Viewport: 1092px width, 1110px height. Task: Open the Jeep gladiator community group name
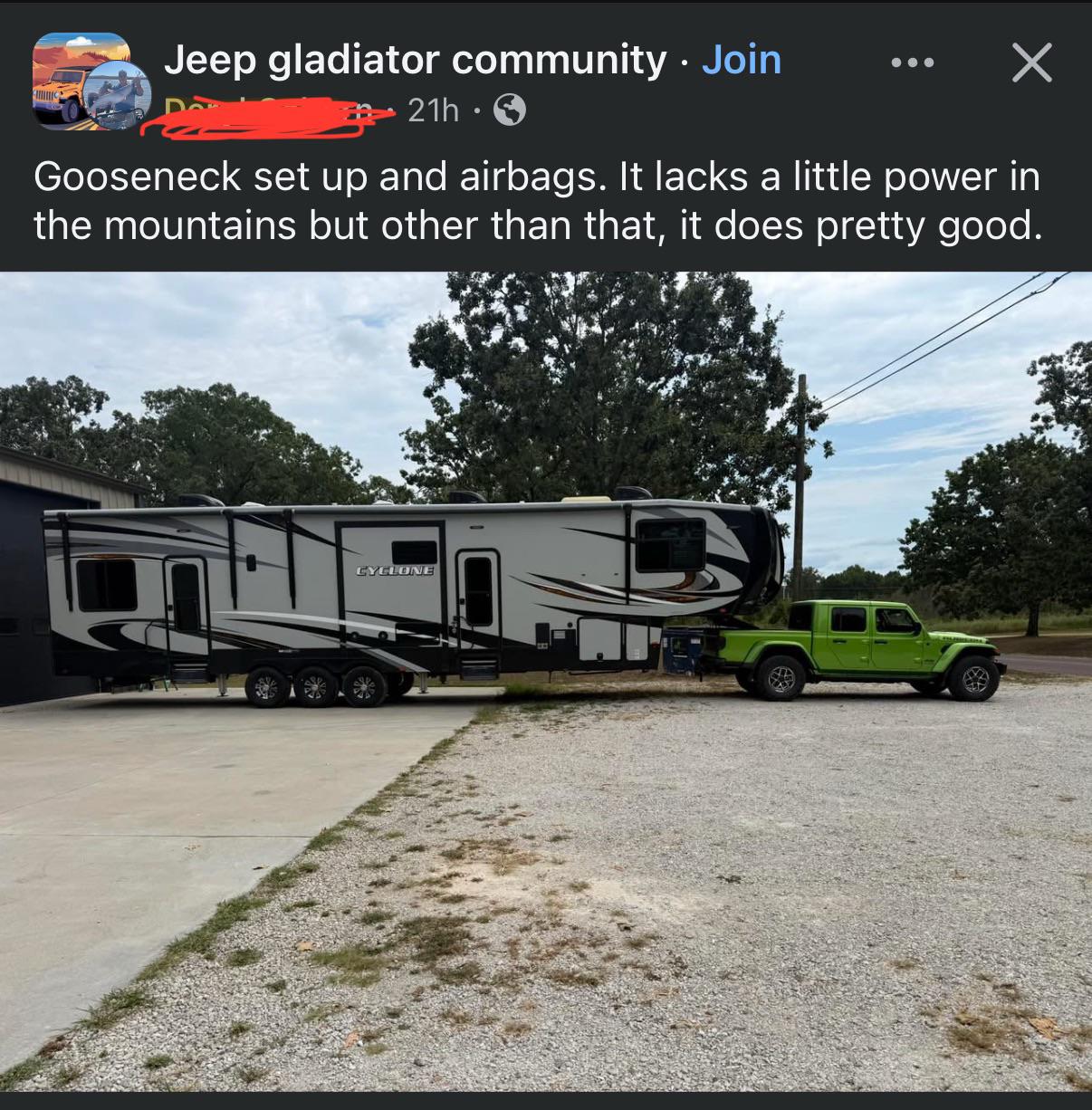coord(415,60)
